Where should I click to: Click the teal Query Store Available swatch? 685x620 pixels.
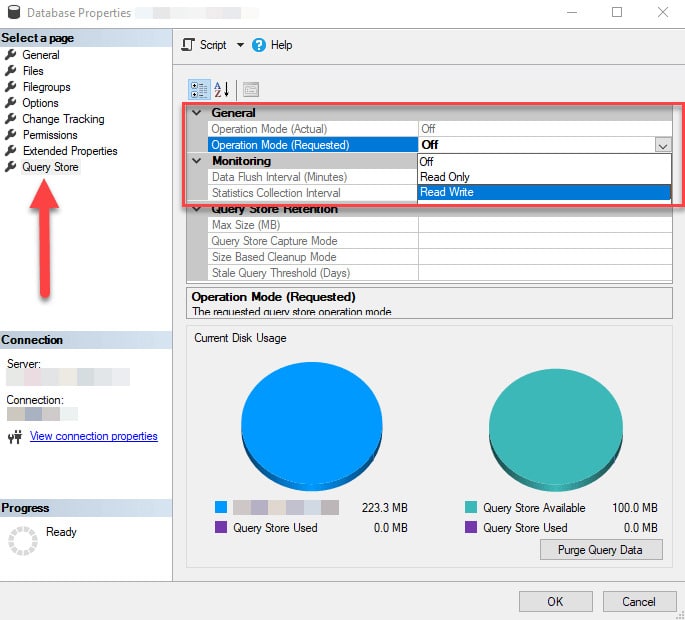[x=471, y=507]
